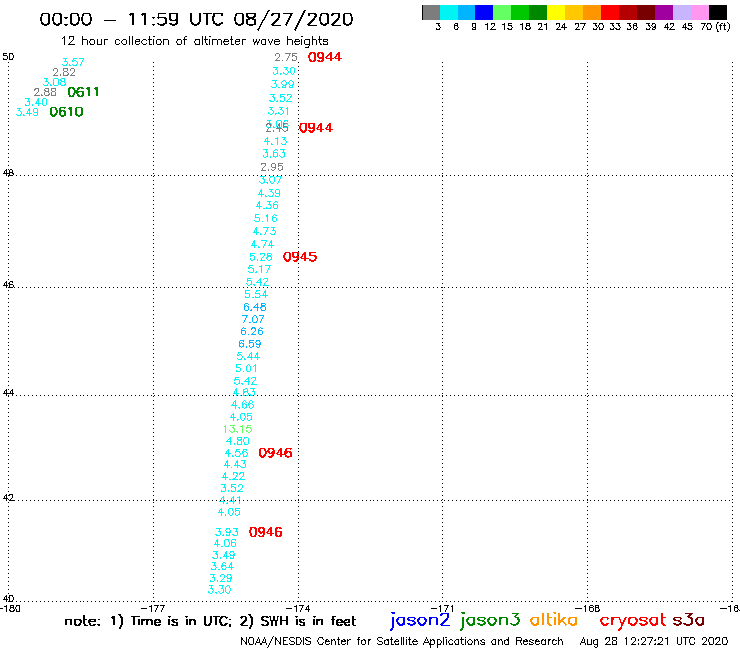Click the 3.99 wave height value

point(282,84)
